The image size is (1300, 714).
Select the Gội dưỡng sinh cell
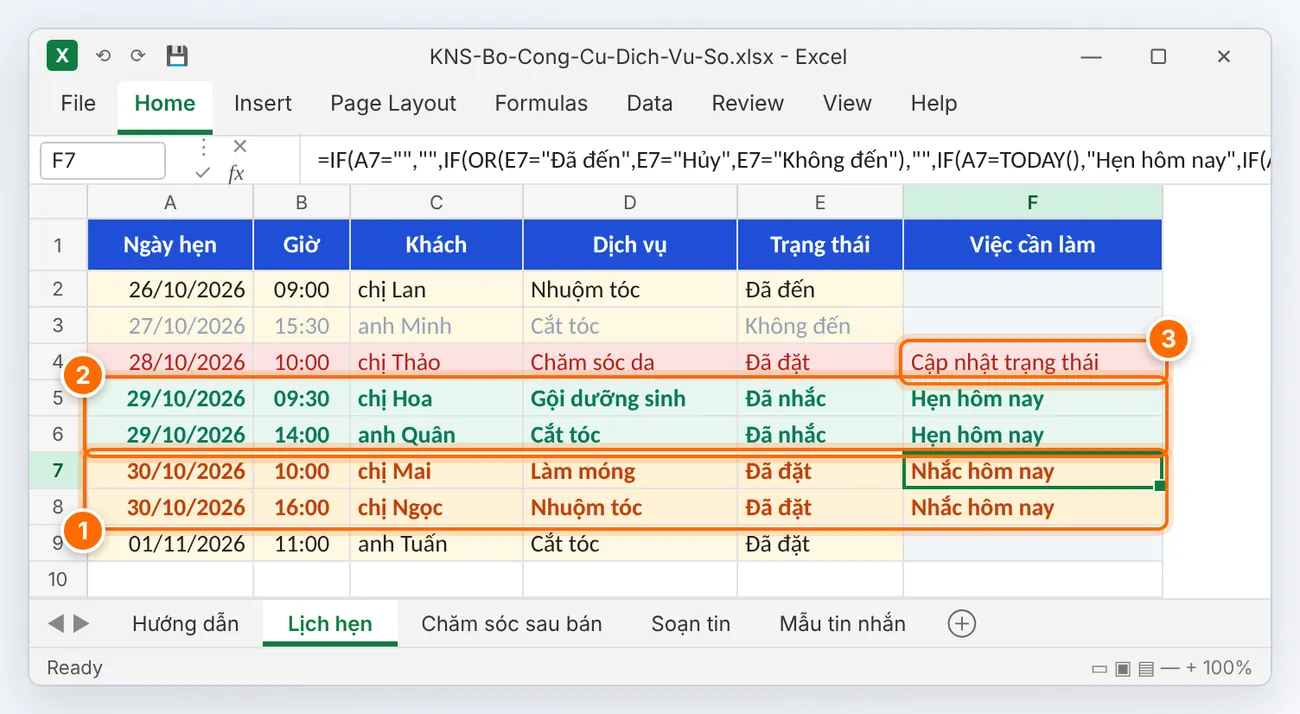pos(630,398)
